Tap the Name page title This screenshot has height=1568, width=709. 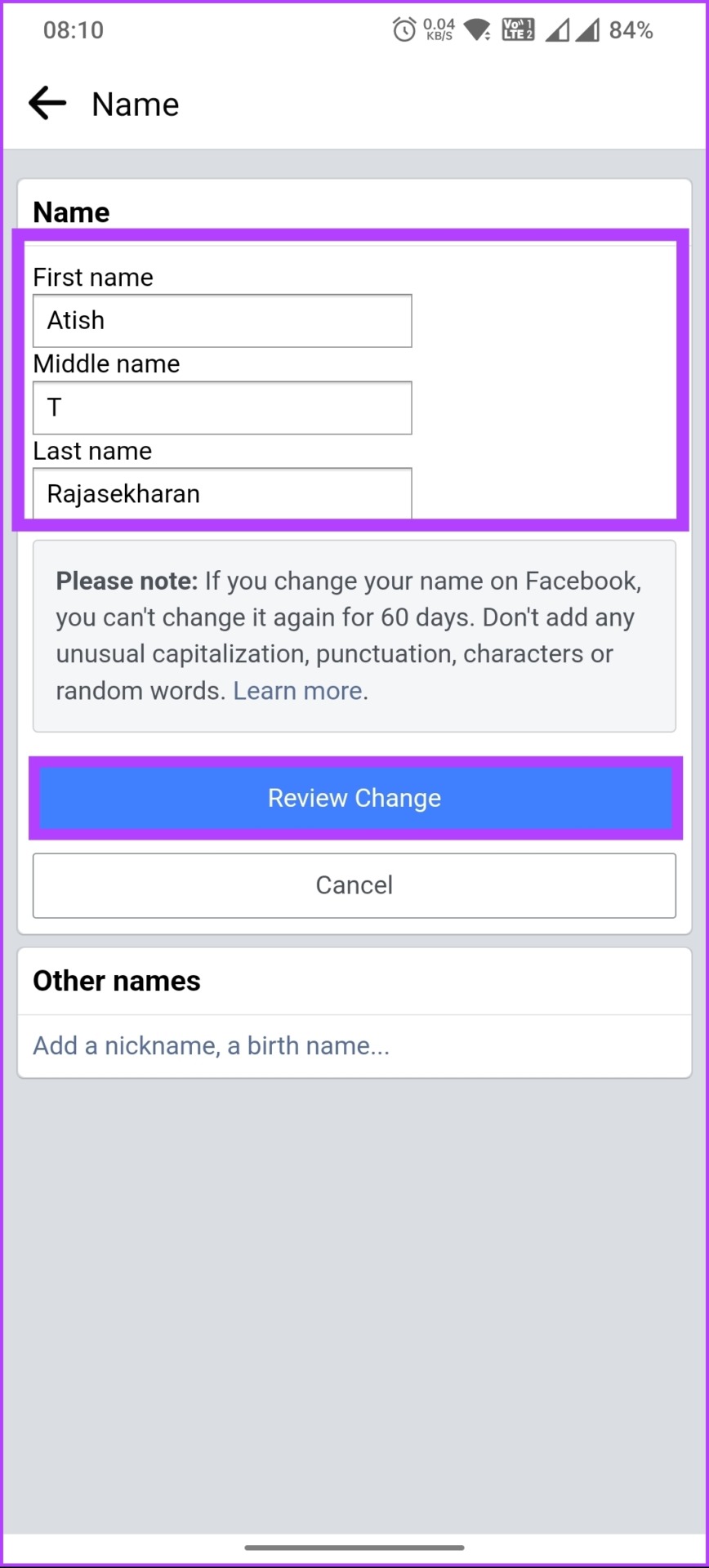click(x=135, y=105)
